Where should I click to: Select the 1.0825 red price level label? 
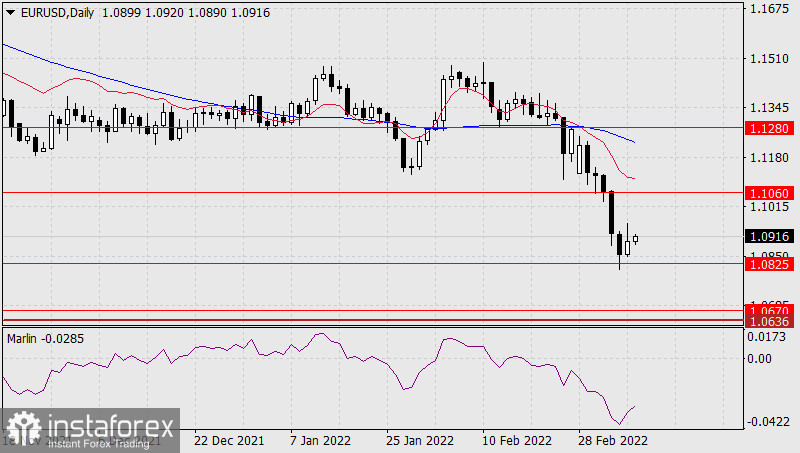click(769, 264)
